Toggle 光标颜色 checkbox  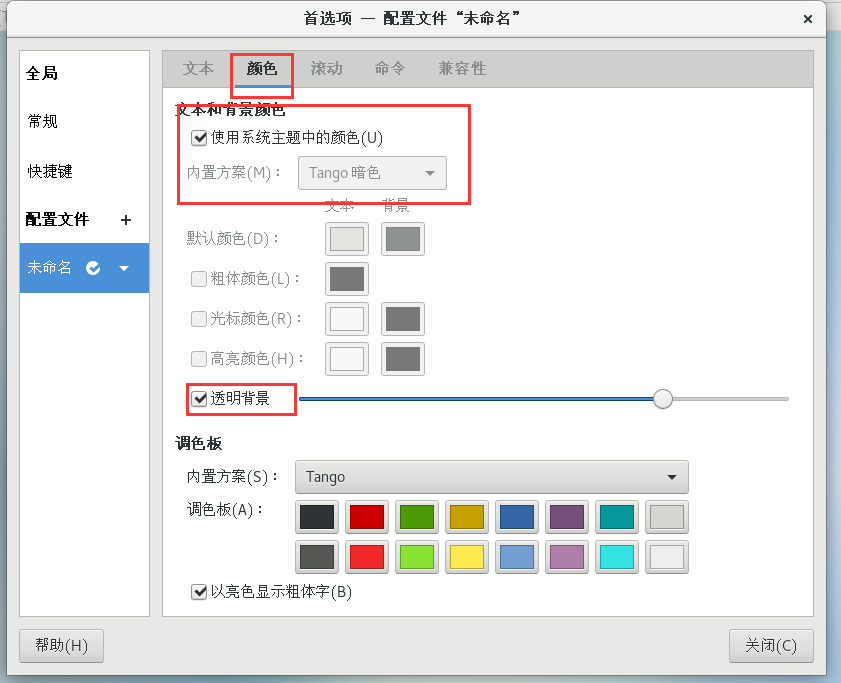point(199,319)
